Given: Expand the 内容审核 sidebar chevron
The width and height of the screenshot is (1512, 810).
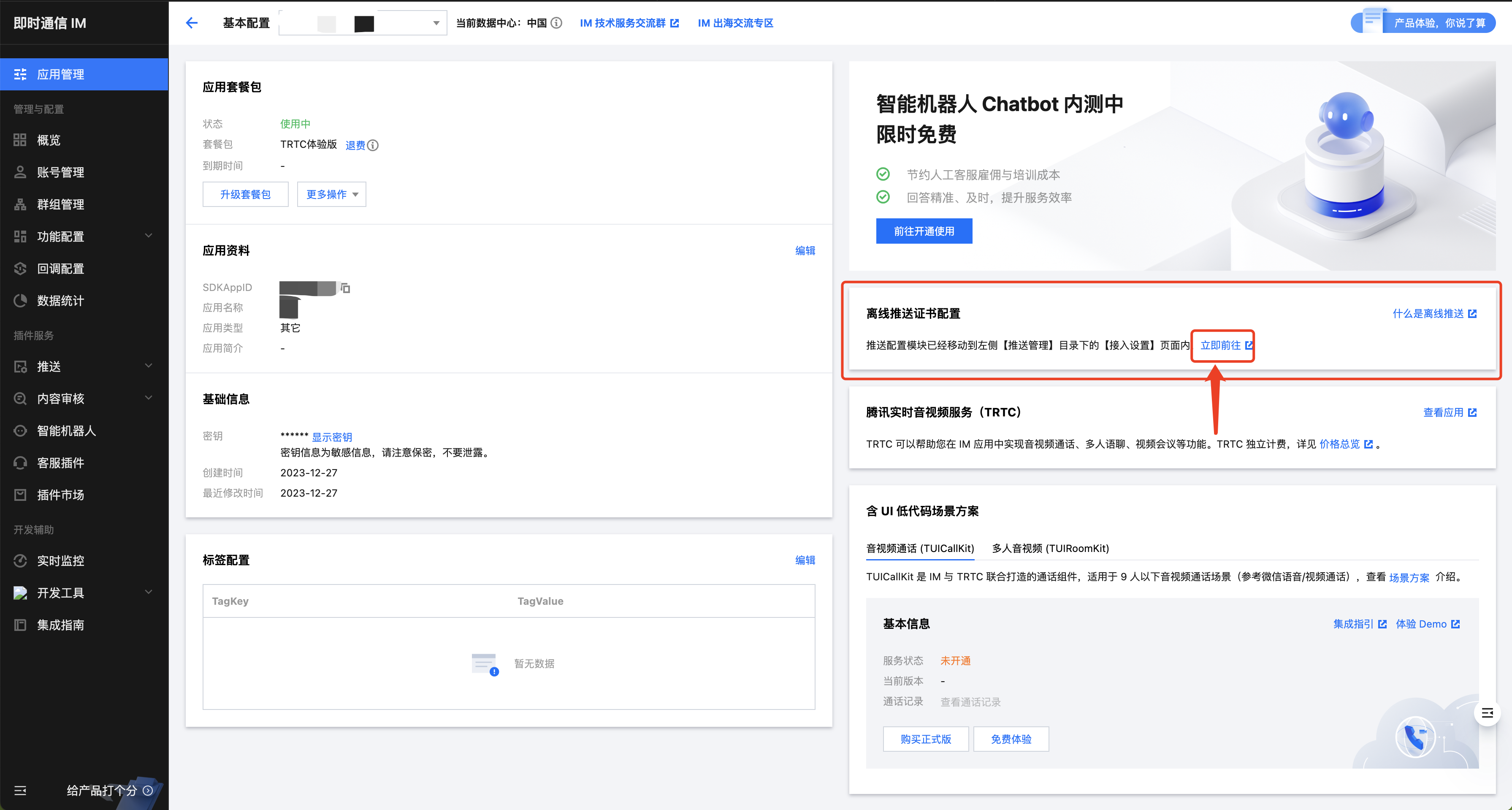Looking at the screenshot, I should pos(149,398).
